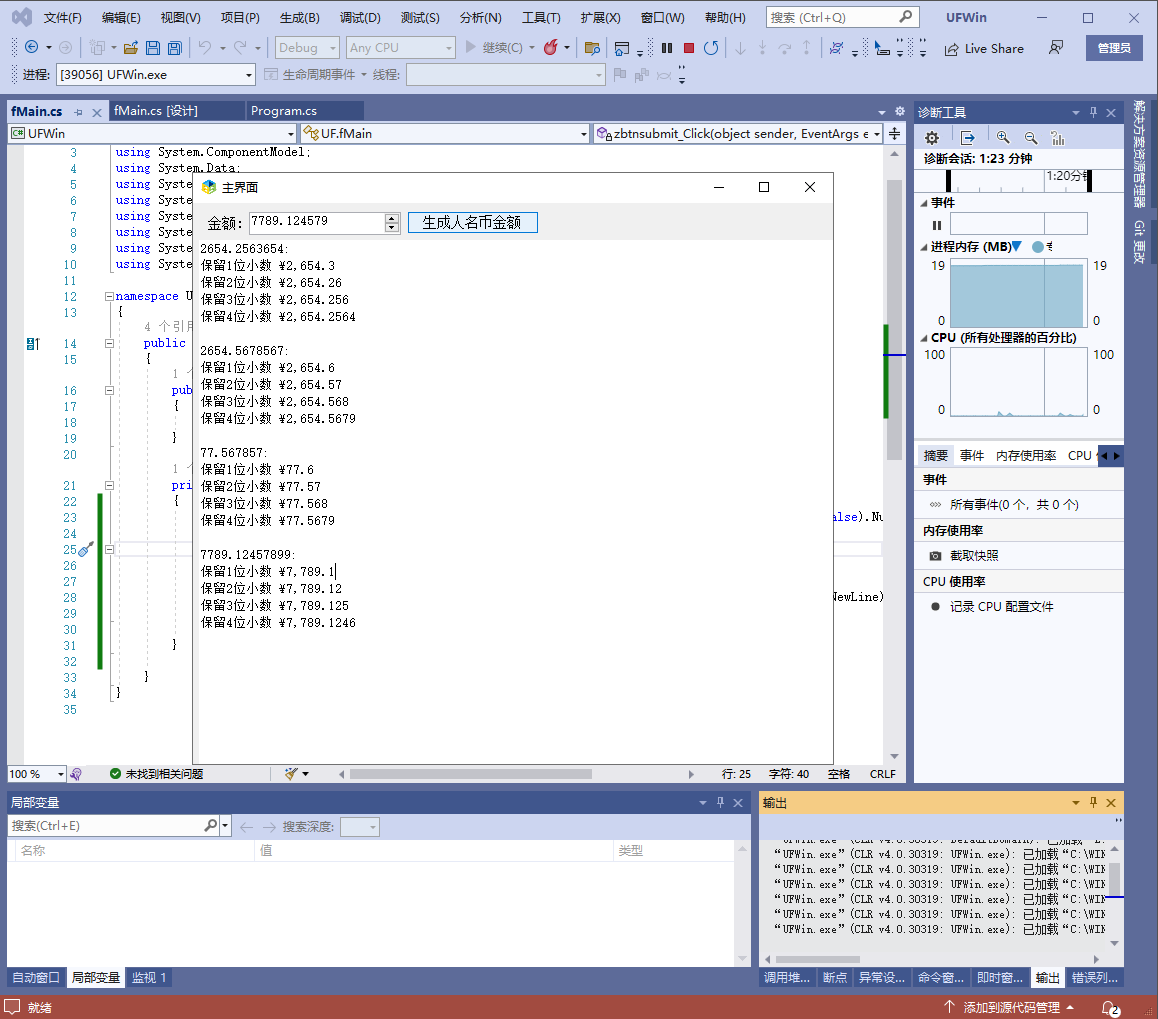Select the 内存使用率 diagnostic tab
The image size is (1158, 1019).
(1026, 456)
